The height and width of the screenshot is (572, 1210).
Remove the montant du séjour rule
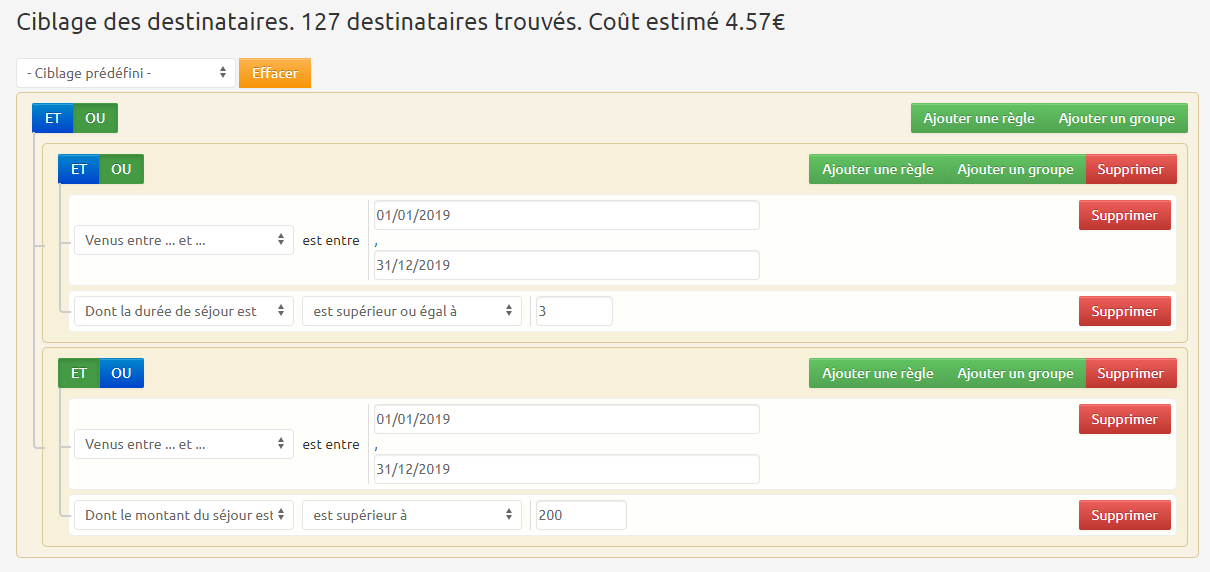1124,515
